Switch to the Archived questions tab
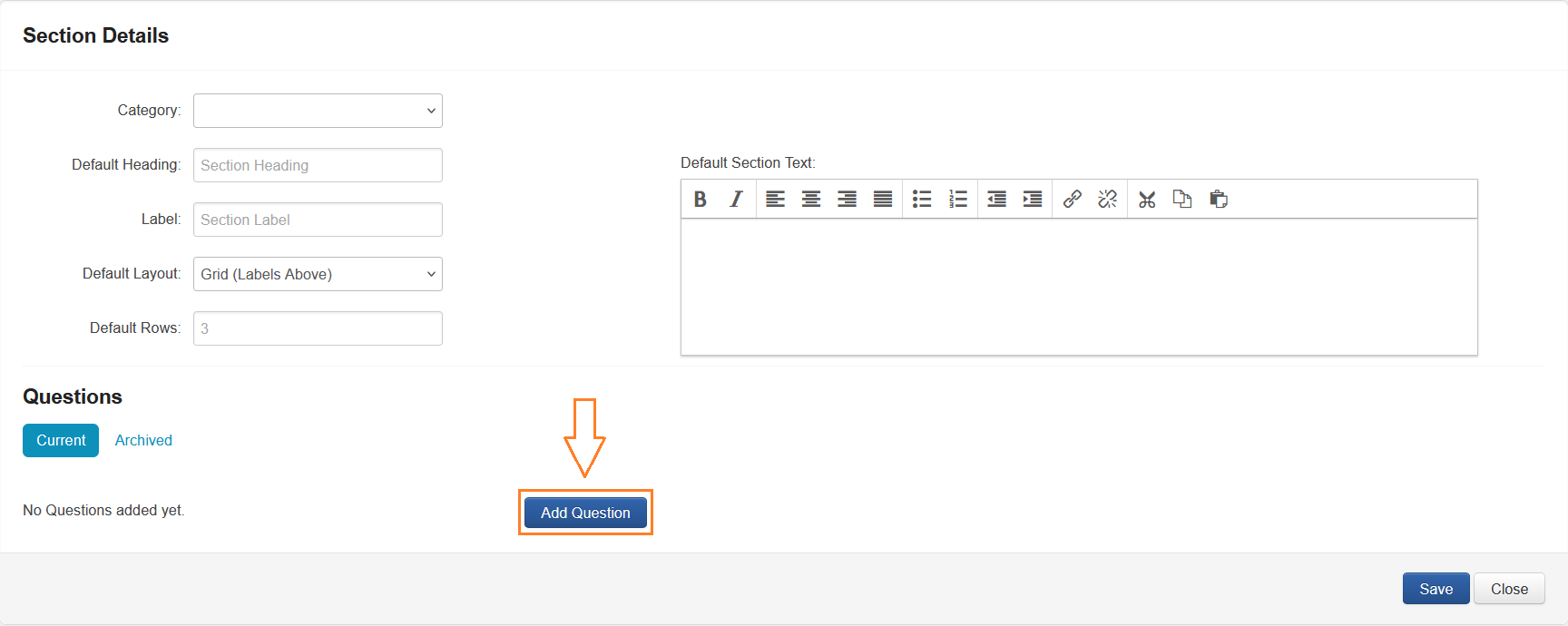Screen dimensions: 1568x626 143,440
